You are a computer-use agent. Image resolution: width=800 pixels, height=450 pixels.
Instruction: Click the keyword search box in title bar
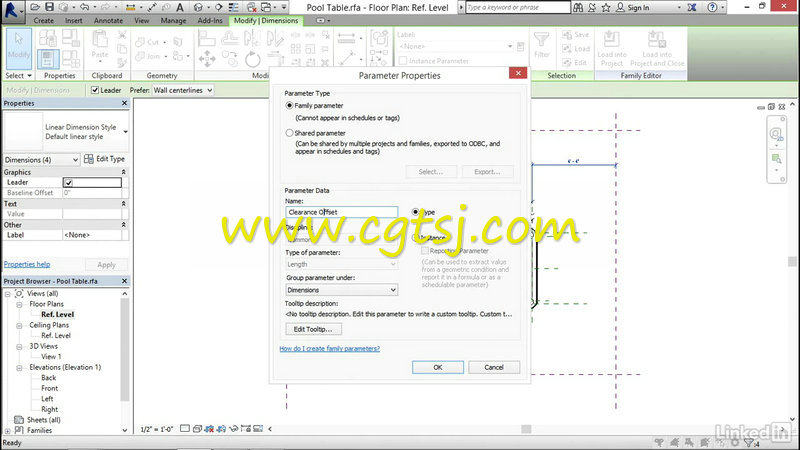[517, 7]
